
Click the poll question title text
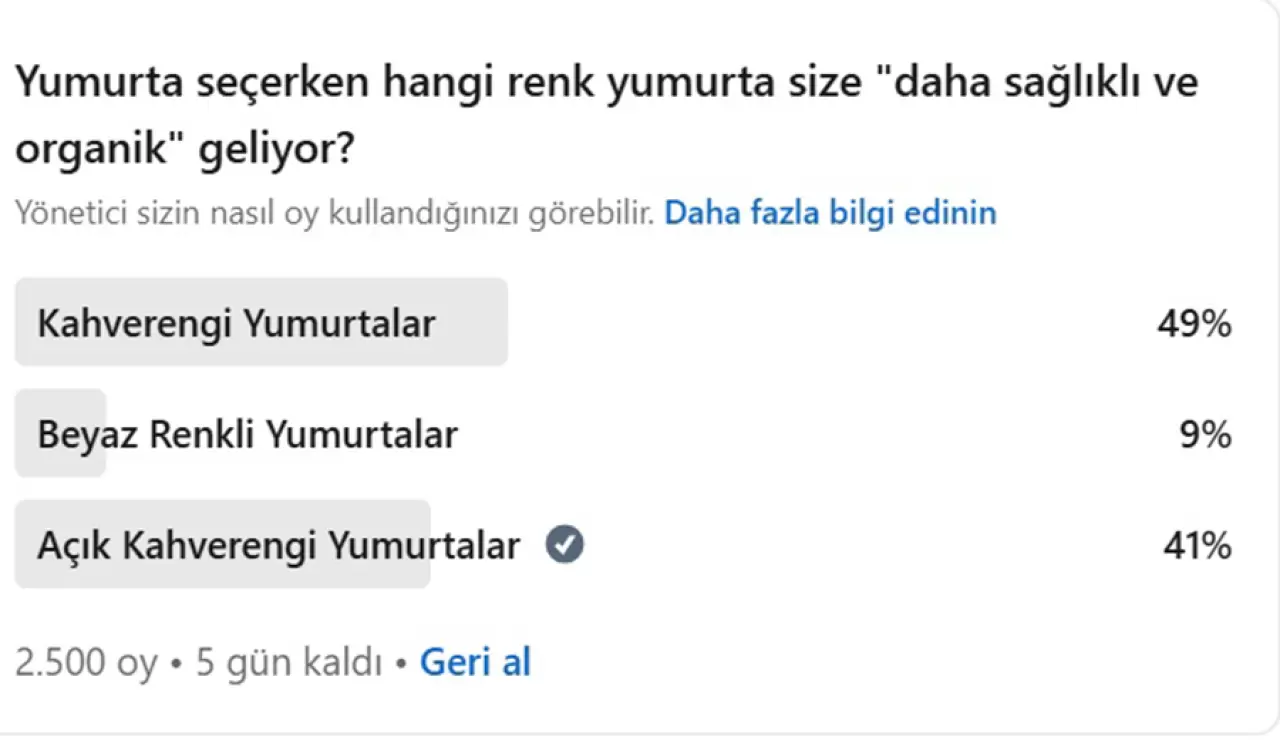click(x=606, y=116)
